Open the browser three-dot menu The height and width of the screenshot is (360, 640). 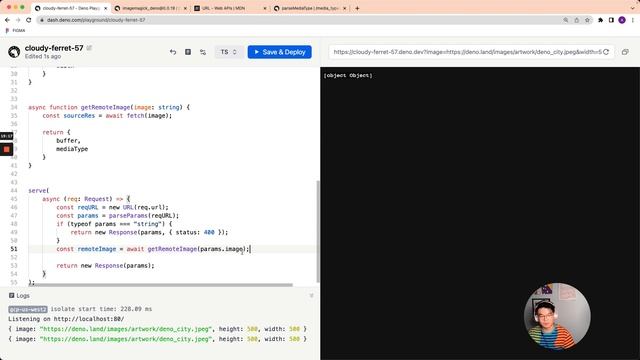pos(633,20)
